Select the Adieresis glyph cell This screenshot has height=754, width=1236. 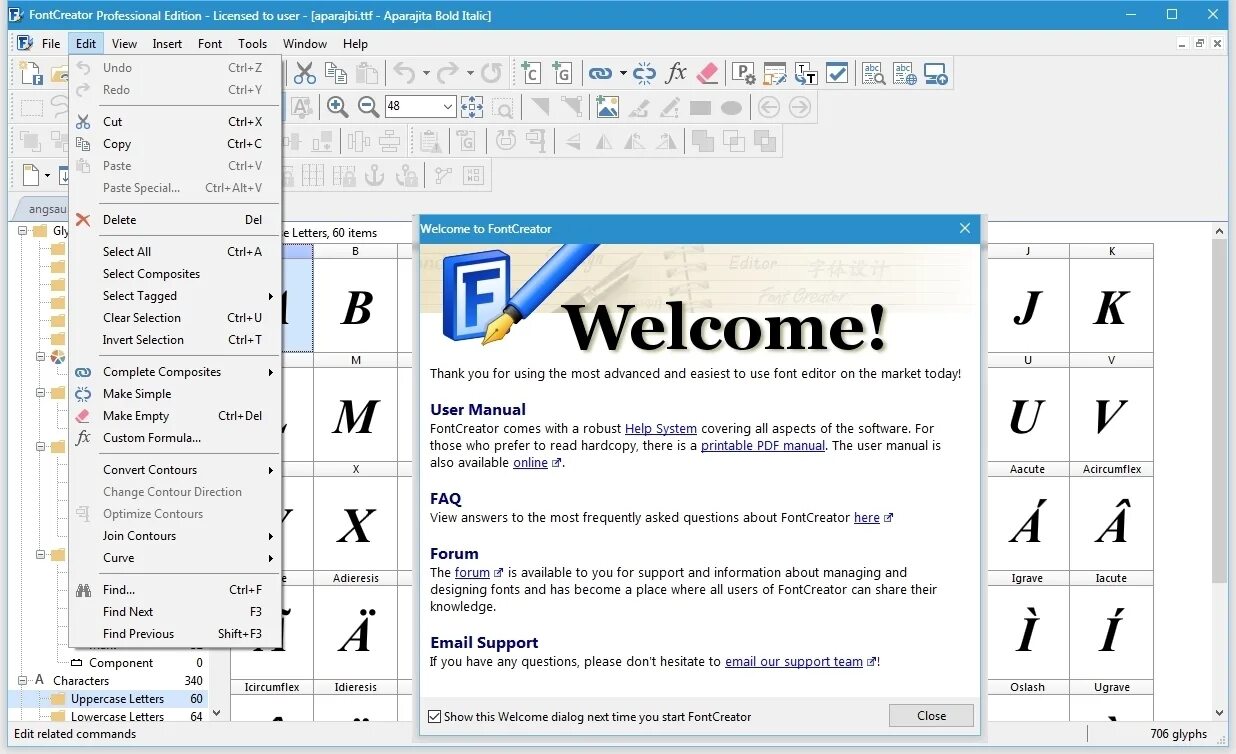click(x=355, y=626)
